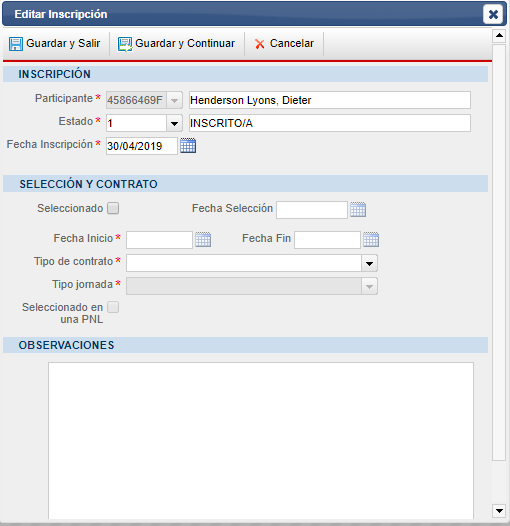The image size is (510, 526).
Task: Click the Guardar y Continuar save icon
Action: click(124, 44)
